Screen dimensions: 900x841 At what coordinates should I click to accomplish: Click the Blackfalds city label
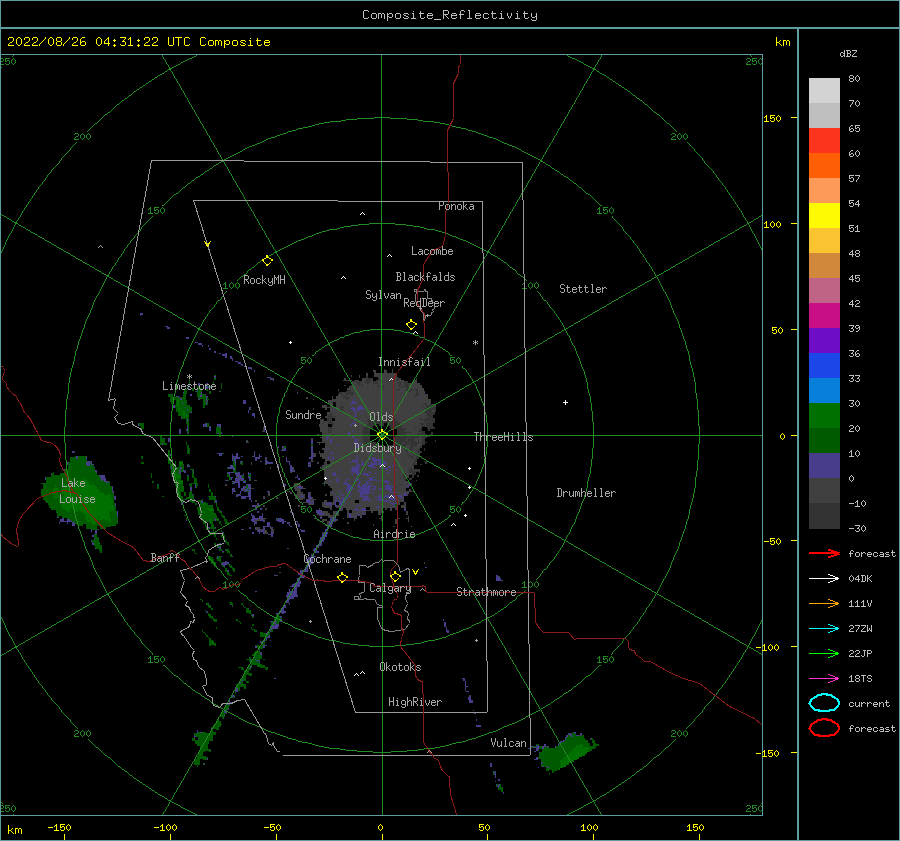[425, 277]
